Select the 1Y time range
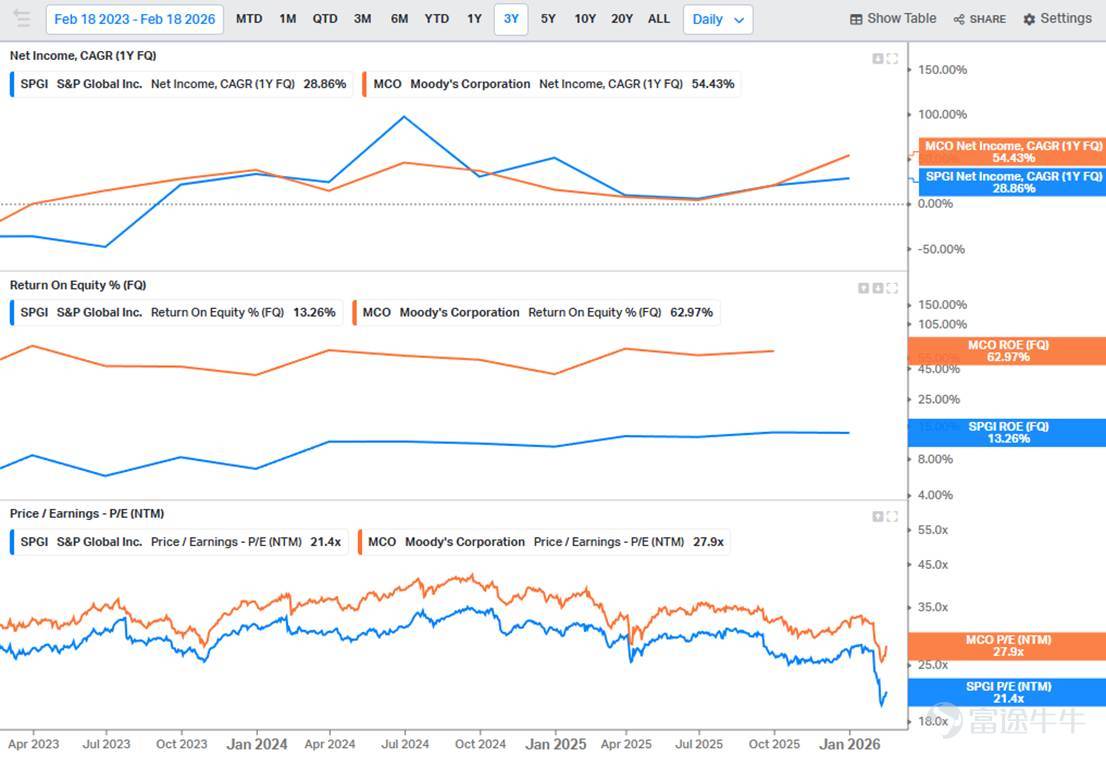Viewport: 1106px width, 757px height. click(475, 19)
